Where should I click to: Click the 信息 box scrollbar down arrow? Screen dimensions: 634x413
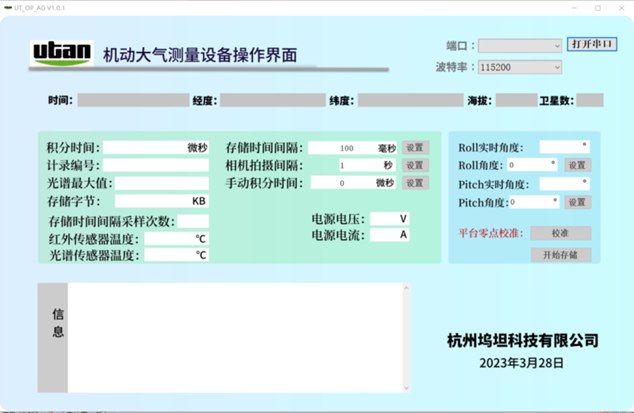(x=406, y=386)
